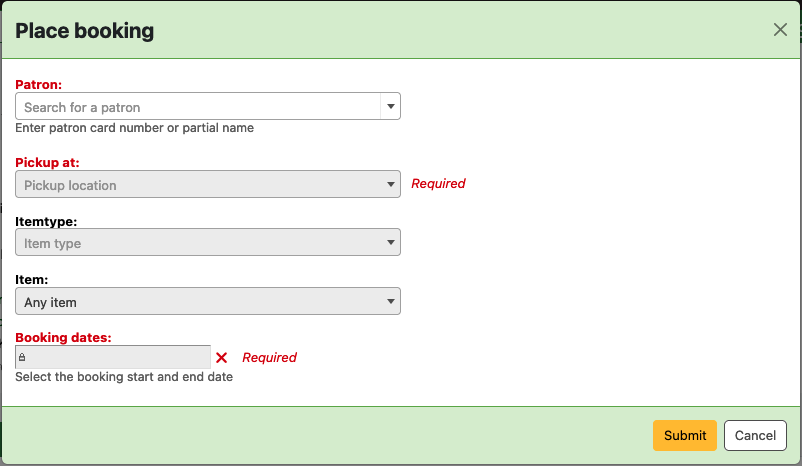Click the Booking dates label
This screenshot has height=466, width=802.
pos(63,338)
